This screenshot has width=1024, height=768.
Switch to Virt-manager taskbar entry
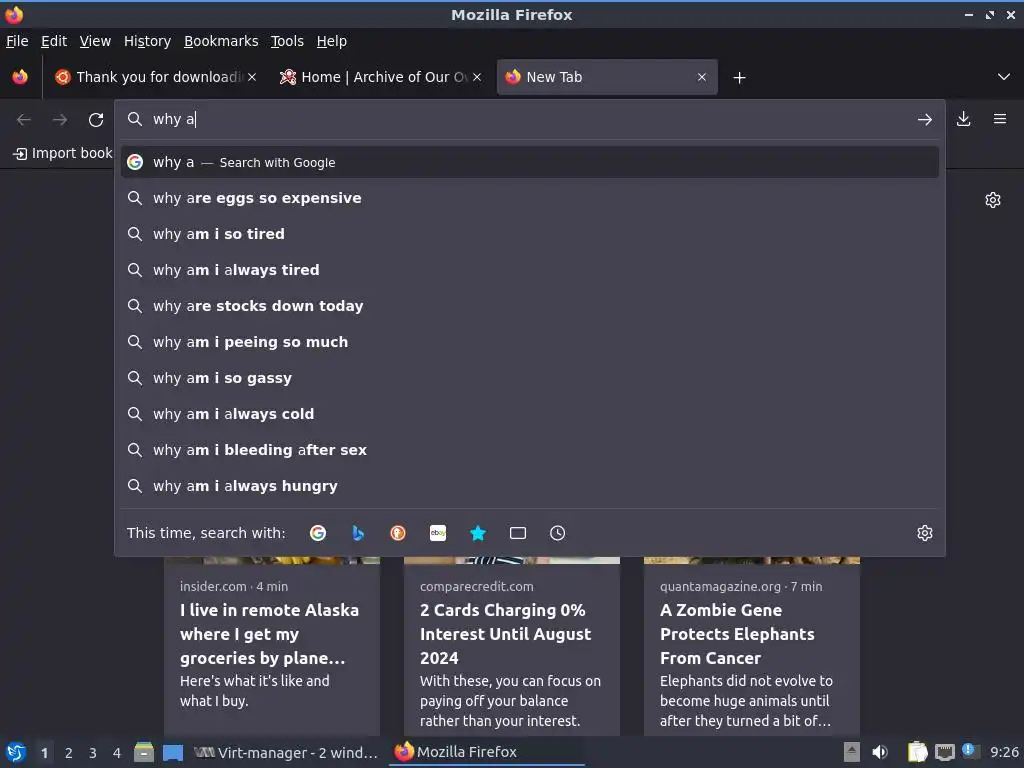pos(286,752)
